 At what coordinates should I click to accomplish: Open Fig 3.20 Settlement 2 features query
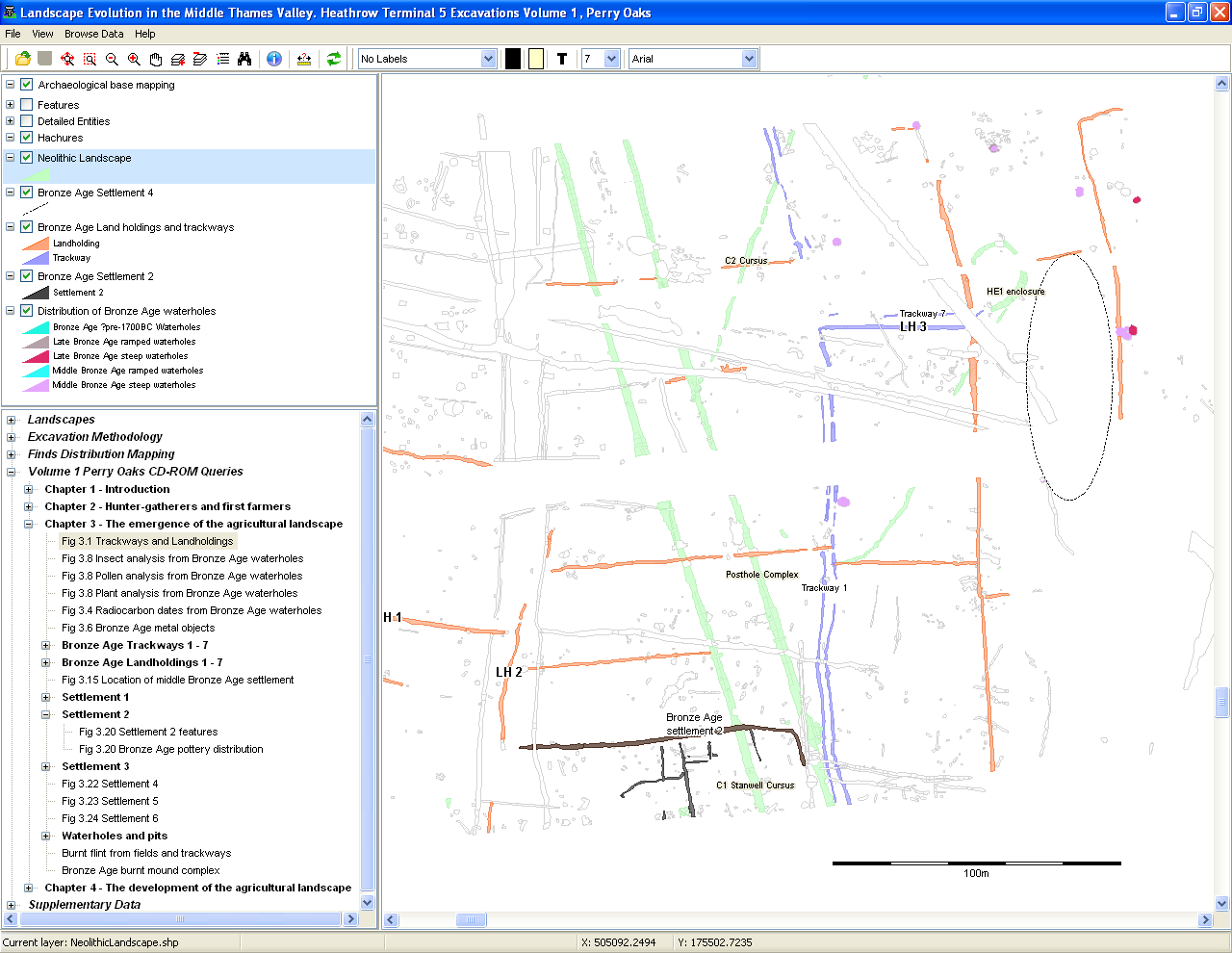tap(148, 732)
